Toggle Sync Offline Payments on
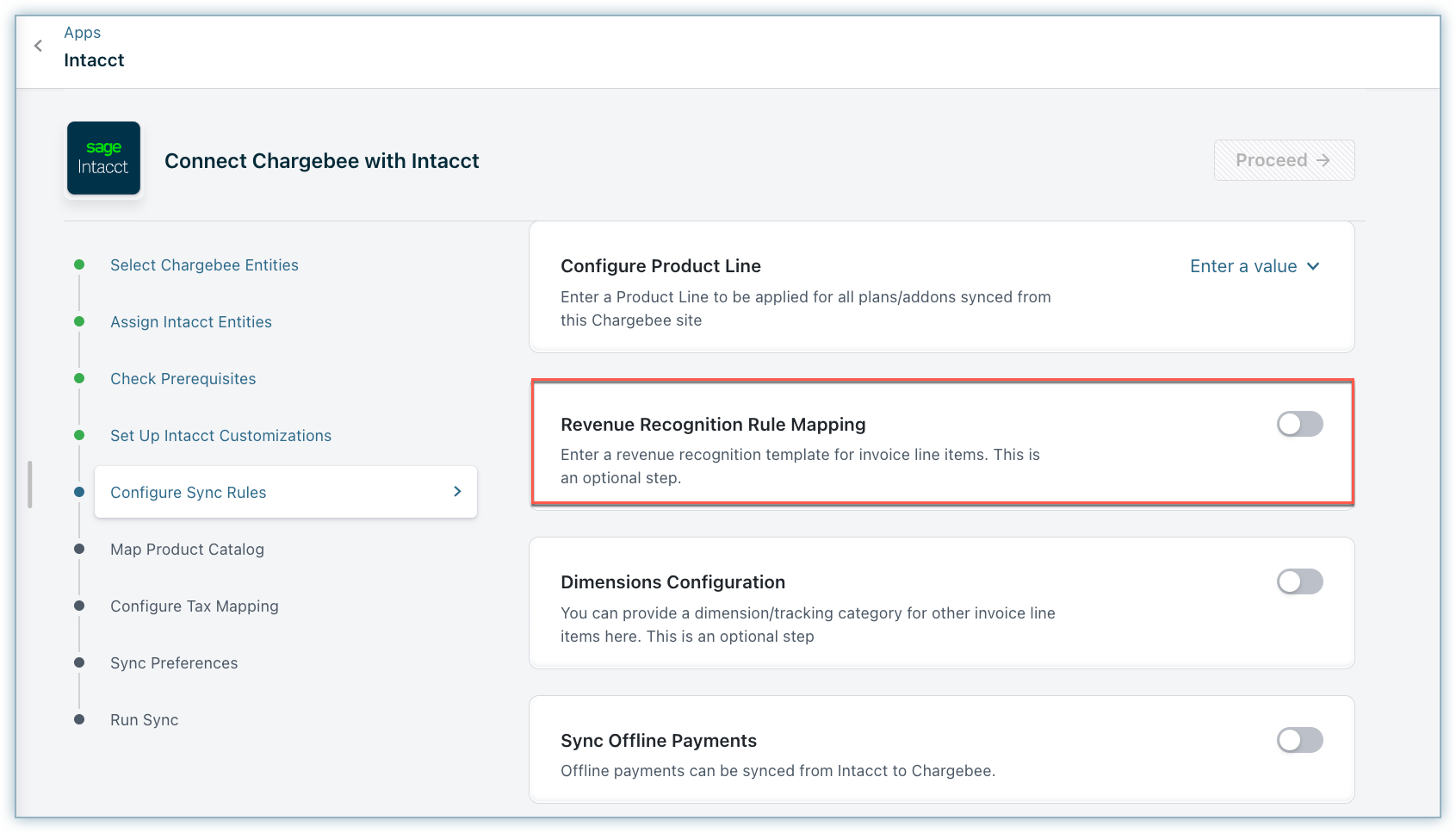 [x=1299, y=740]
